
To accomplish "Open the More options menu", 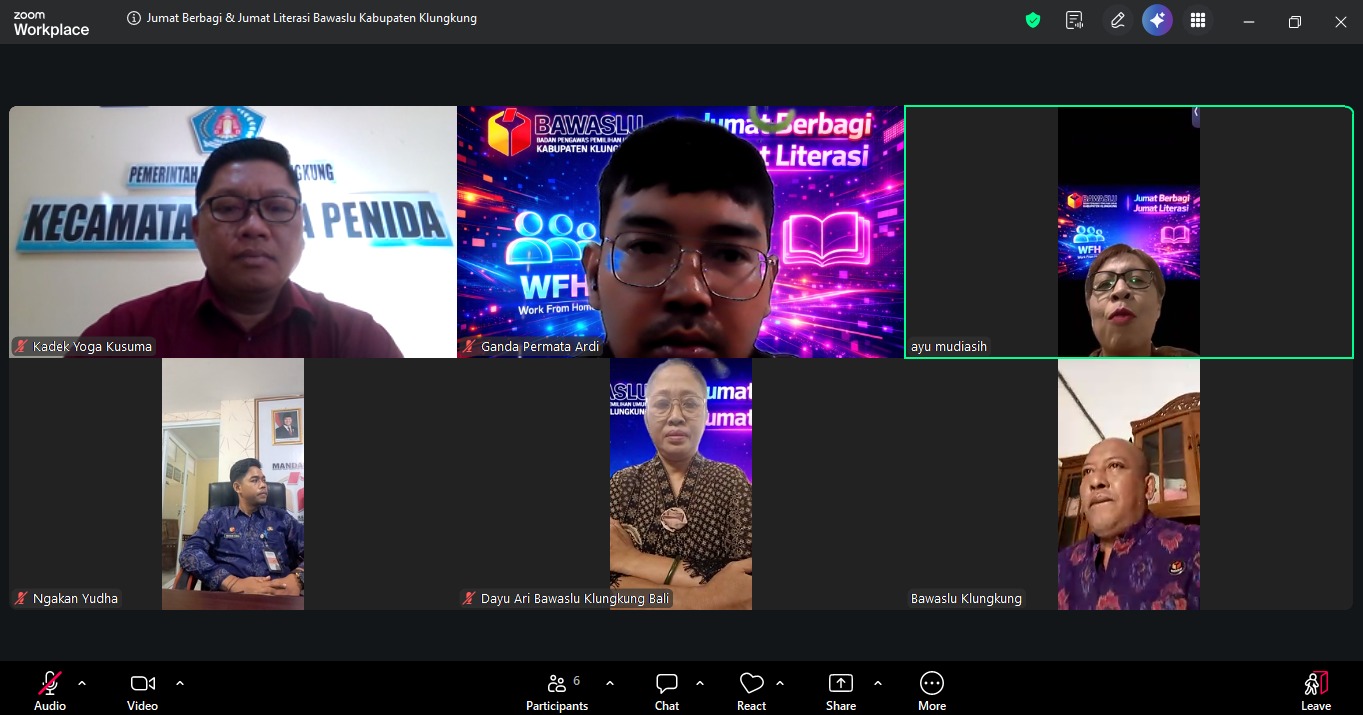I will coord(932,691).
